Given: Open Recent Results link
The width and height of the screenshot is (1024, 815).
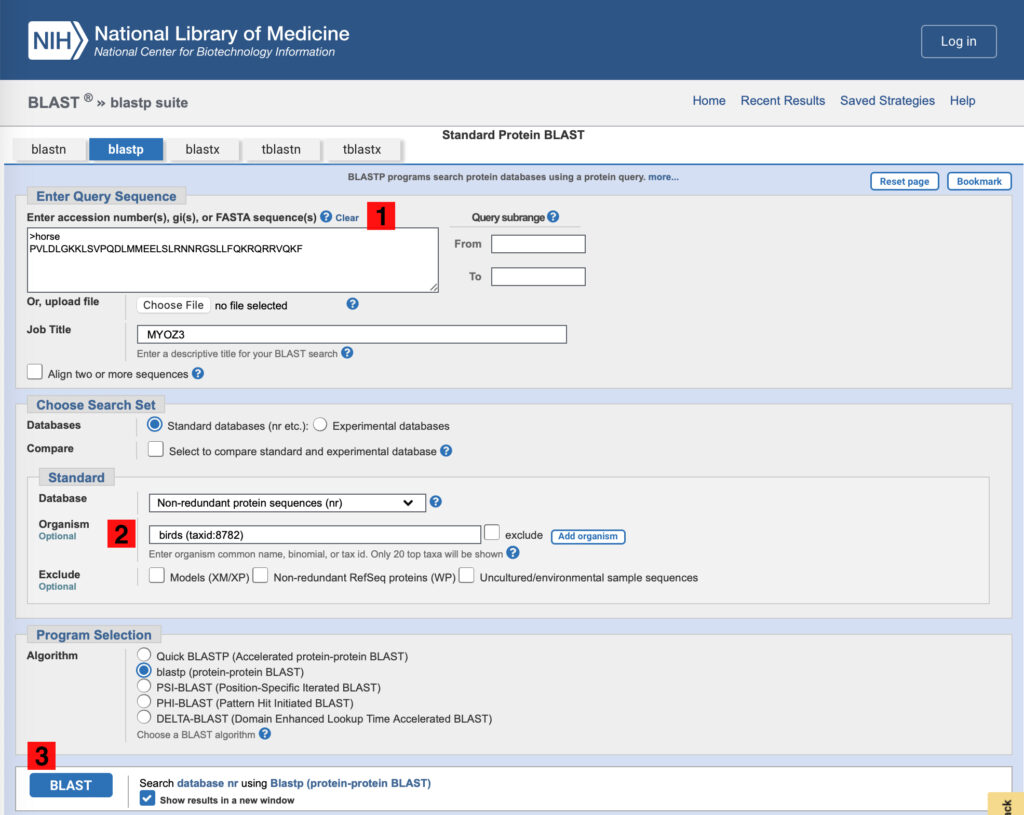Looking at the screenshot, I should 782,101.
